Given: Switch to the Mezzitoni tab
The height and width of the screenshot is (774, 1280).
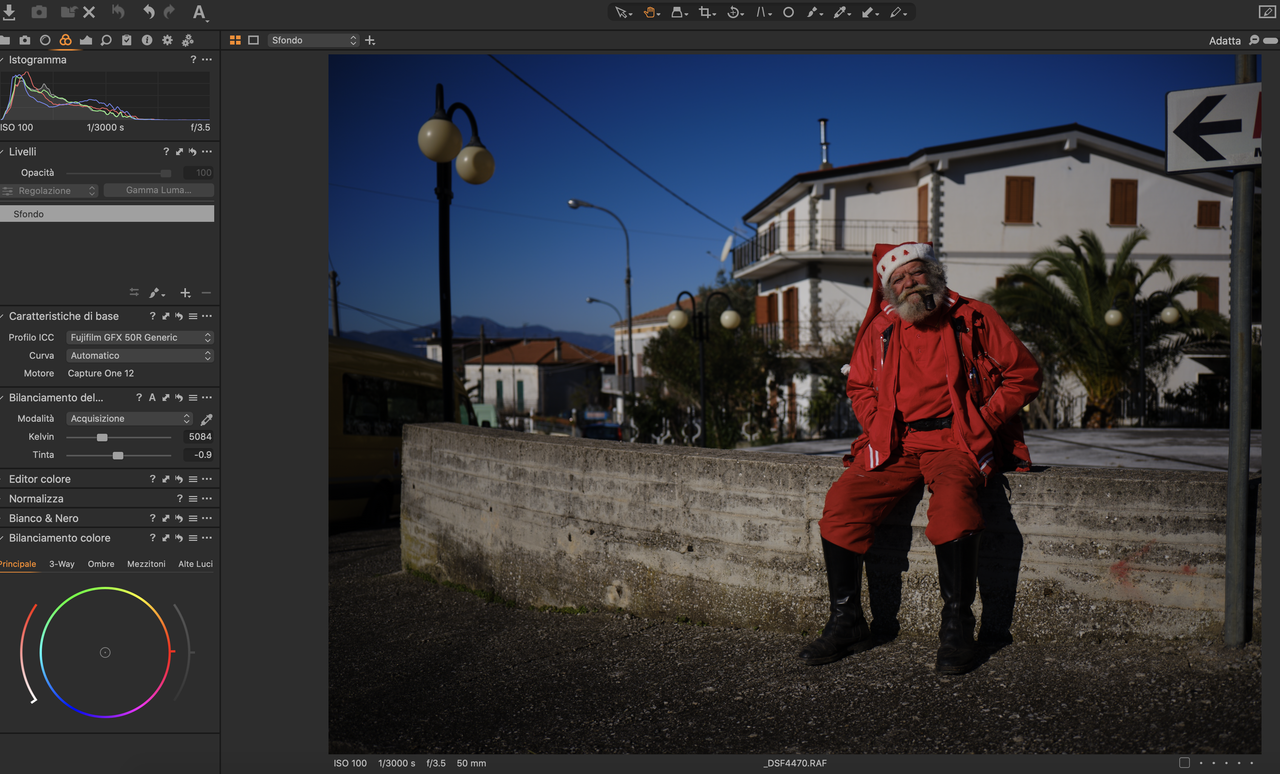Looking at the screenshot, I should point(146,564).
